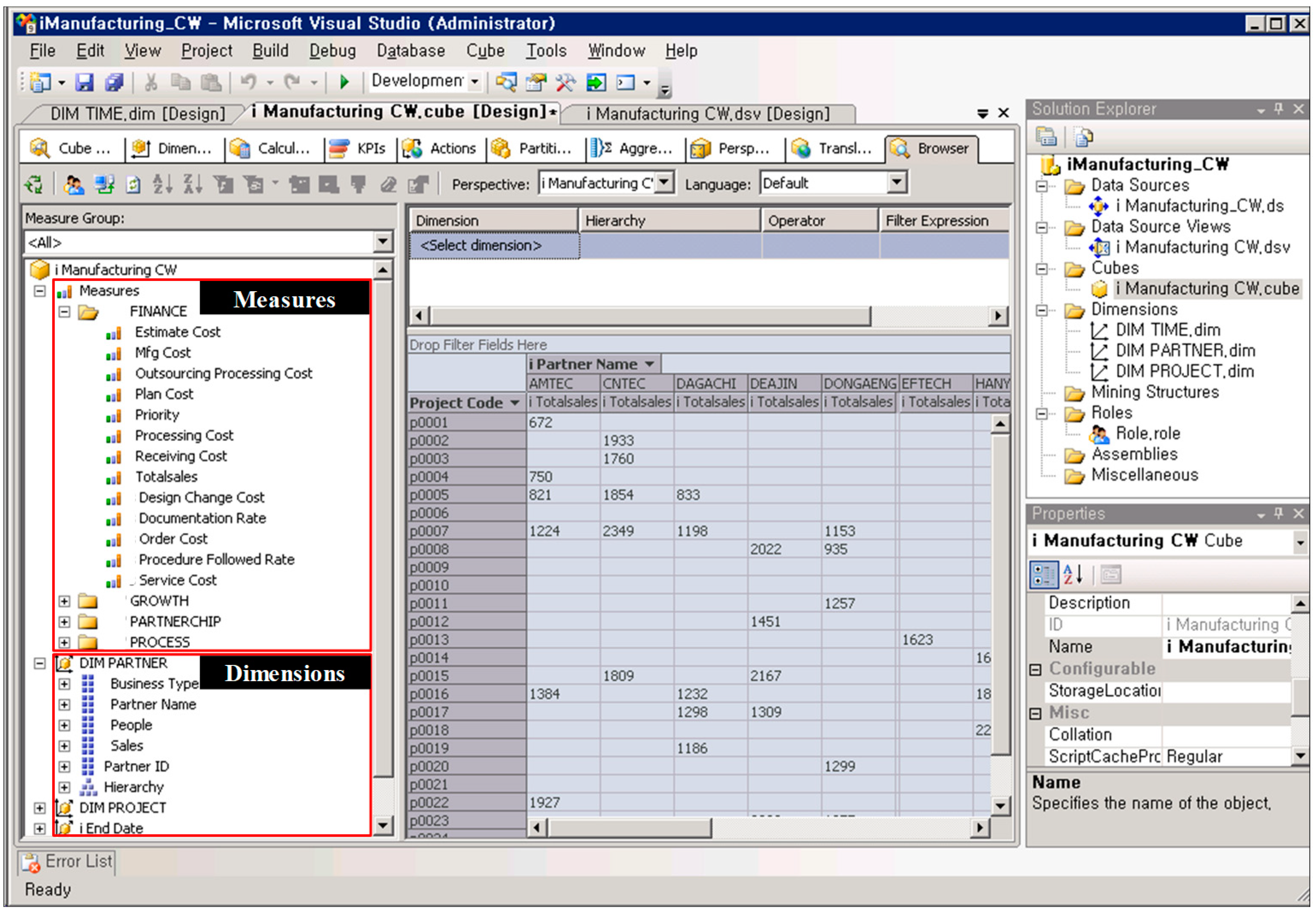This screenshot has height=916, width=1316.
Task: Open the Perspective dropdown
Action: coord(664,182)
